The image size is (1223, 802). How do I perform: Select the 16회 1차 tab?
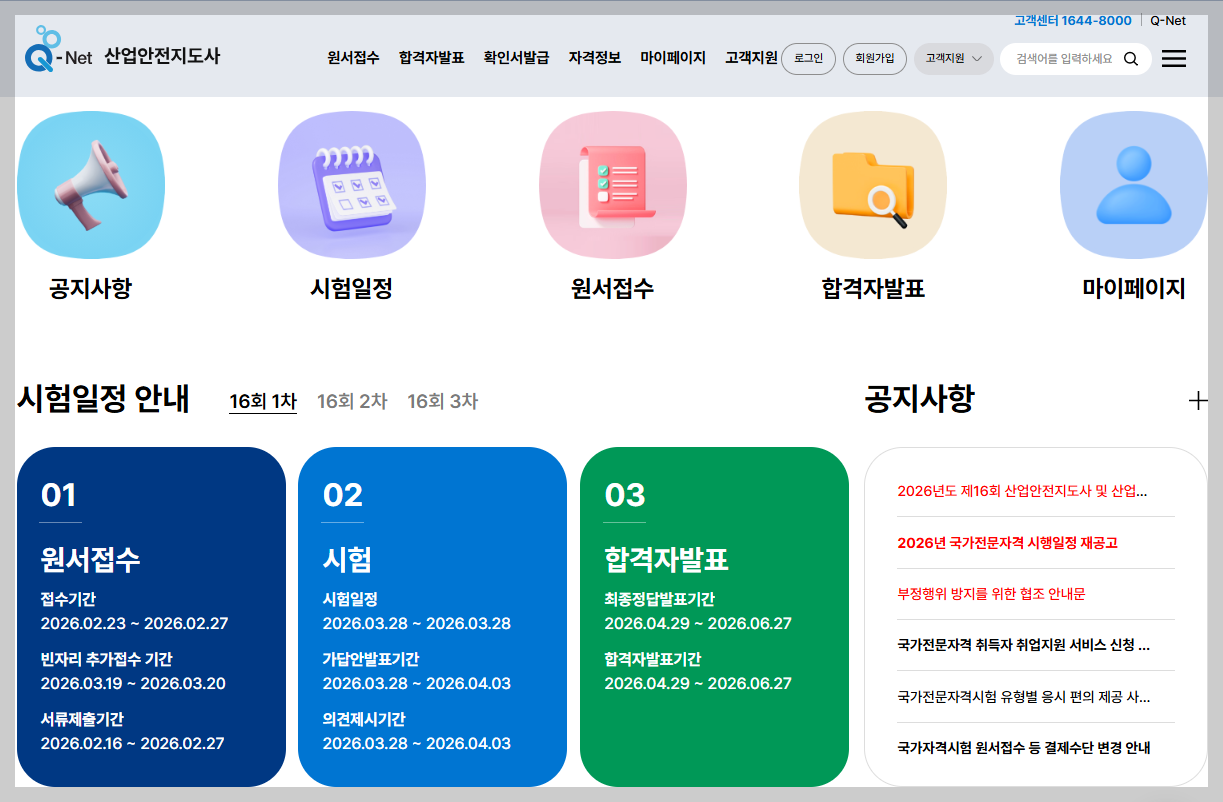tap(262, 398)
